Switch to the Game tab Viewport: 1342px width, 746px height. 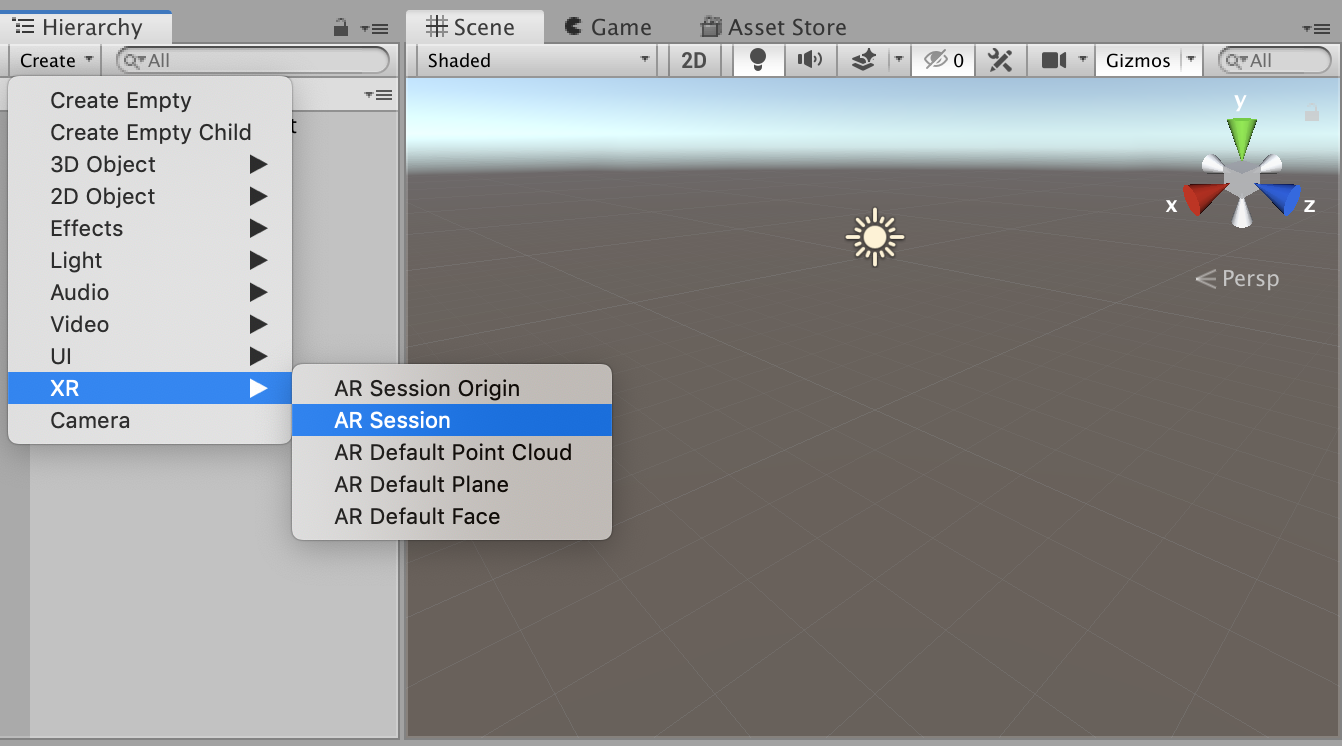tap(608, 27)
